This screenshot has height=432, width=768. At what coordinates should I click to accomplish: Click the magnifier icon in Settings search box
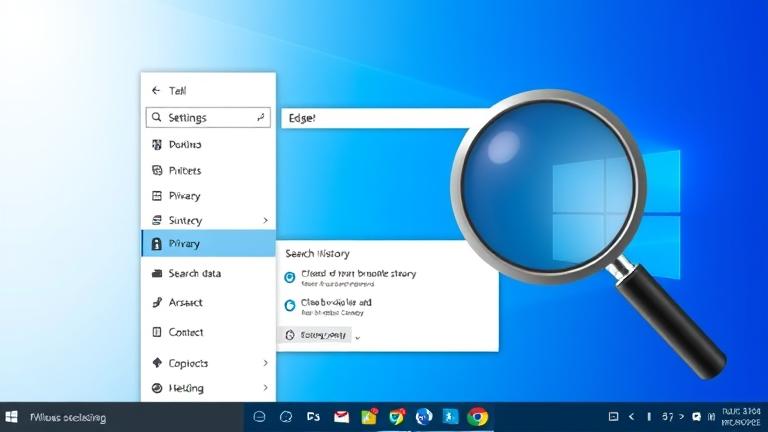pos(156,118)
